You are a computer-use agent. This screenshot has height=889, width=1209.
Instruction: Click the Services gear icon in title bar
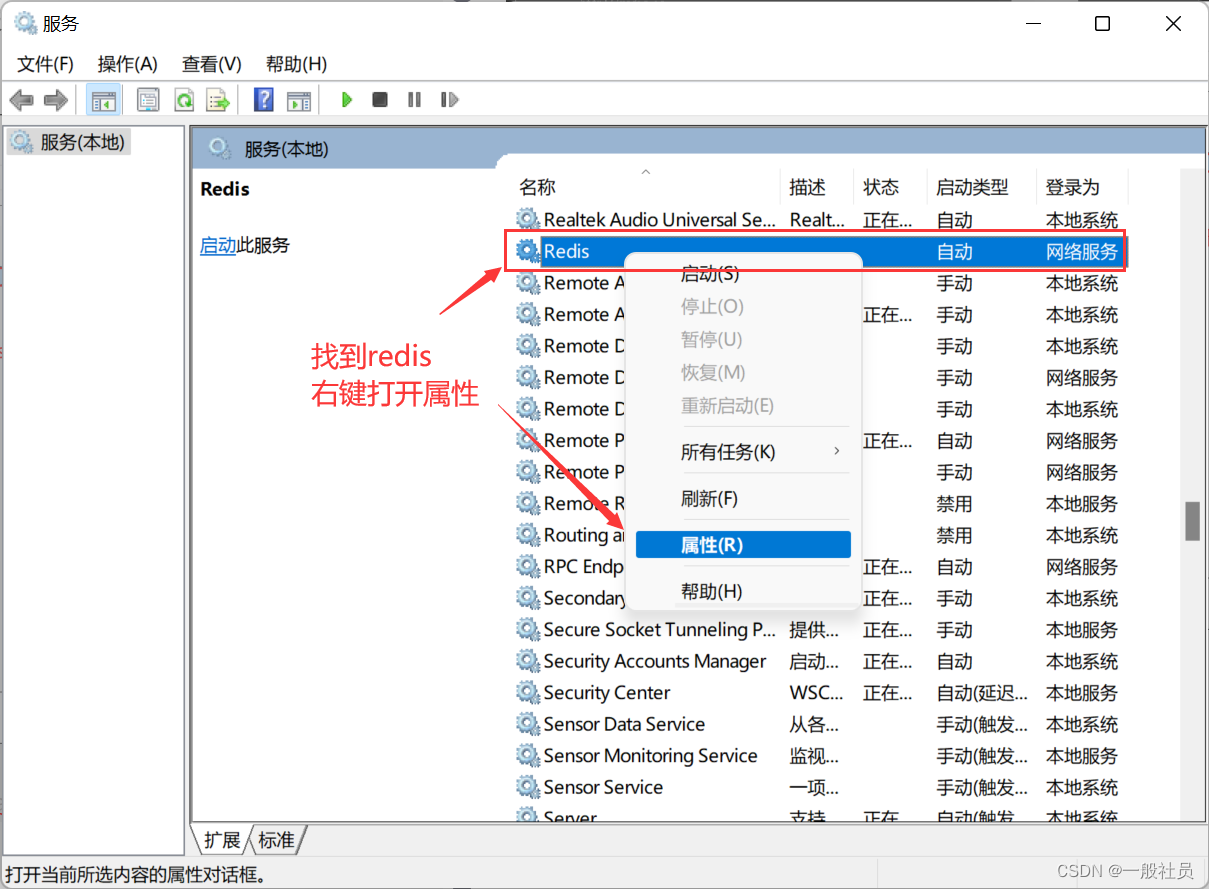pos(25,23)
